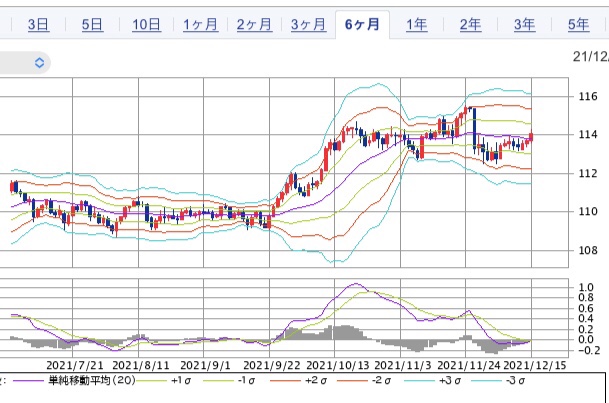This screenshot has width=609, height=403.
Task: Click the 116 price axis value
Action: (x=588, y=96)
